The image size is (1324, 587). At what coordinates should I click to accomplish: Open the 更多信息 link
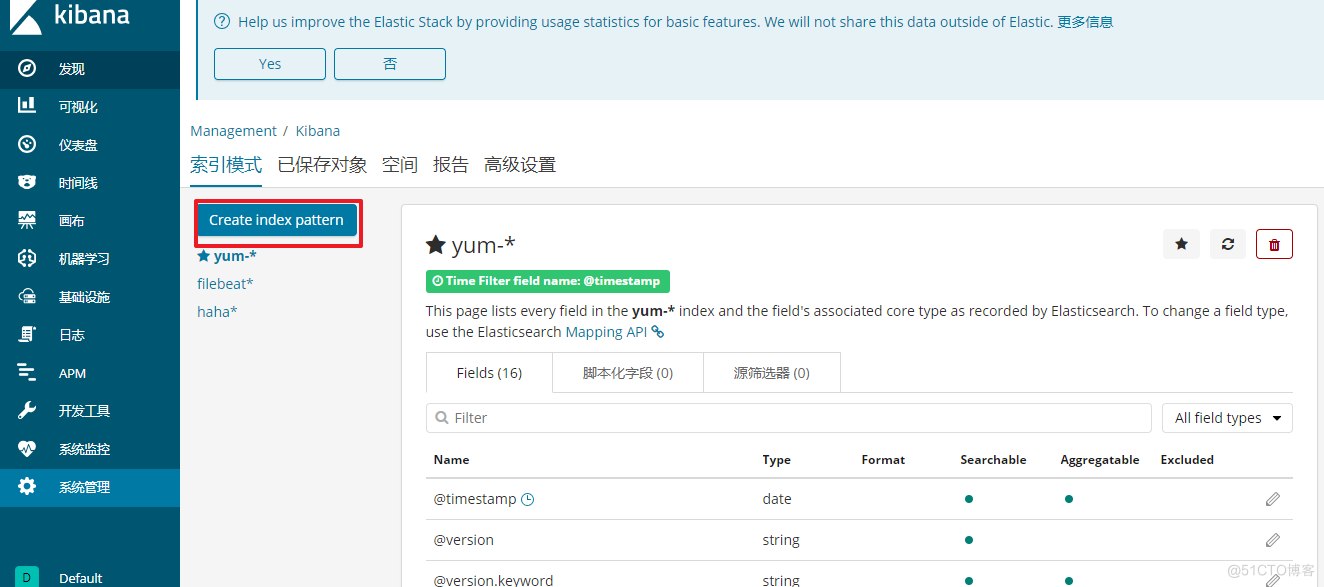pyautogui.click(x=1085, y=21)
